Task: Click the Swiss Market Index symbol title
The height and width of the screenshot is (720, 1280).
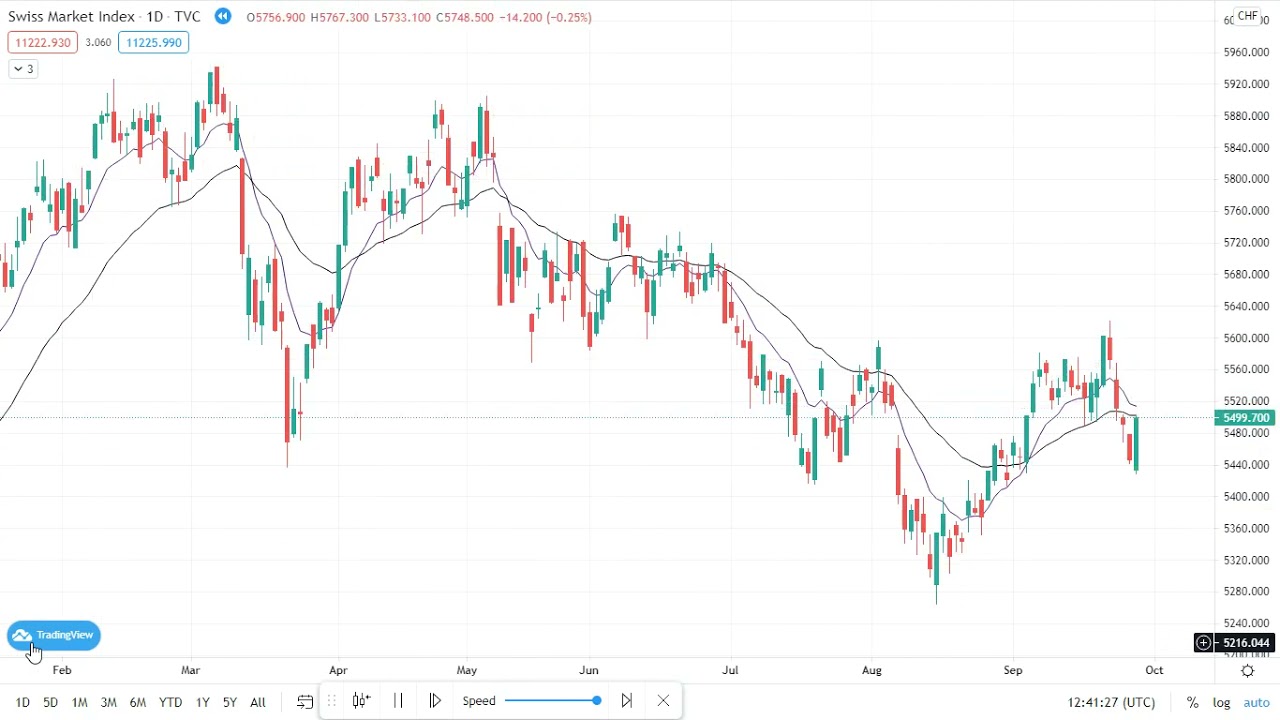Action: 71,17
